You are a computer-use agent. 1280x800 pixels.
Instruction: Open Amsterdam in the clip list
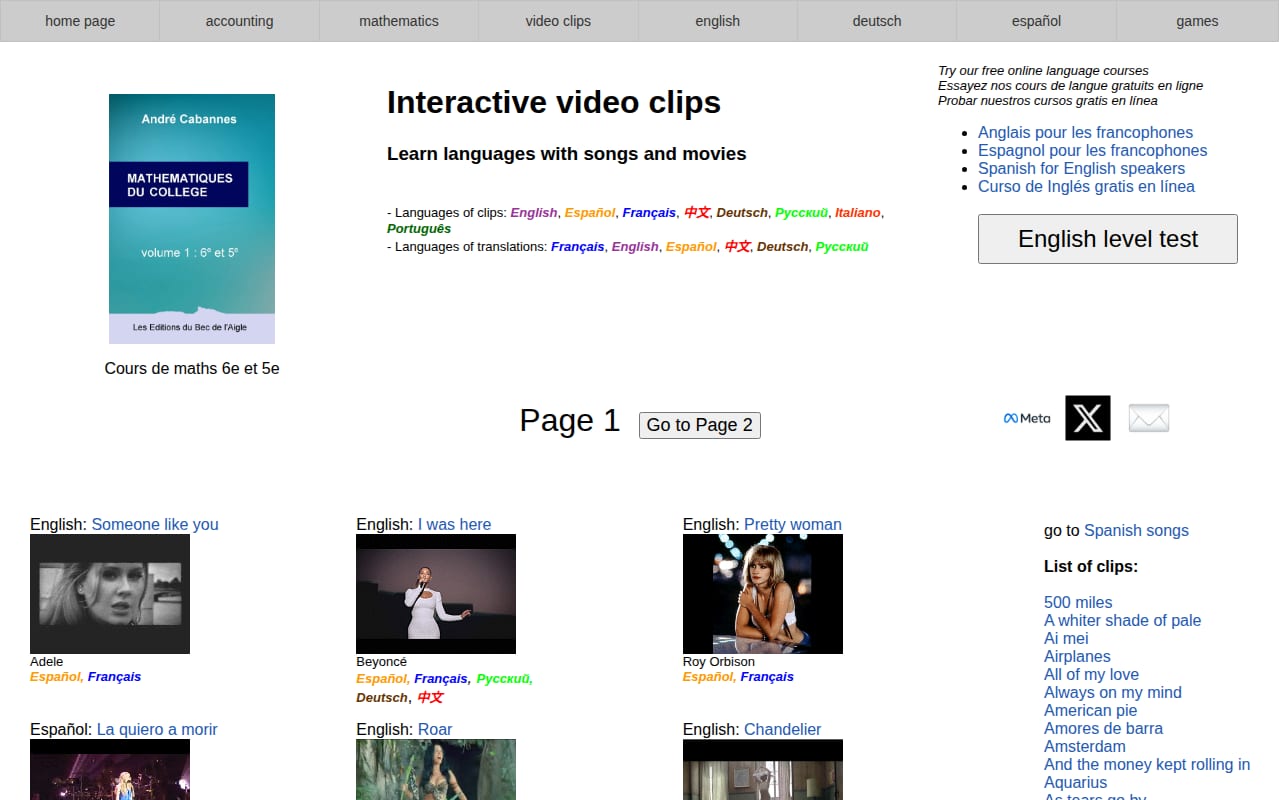click(1085, 746)
